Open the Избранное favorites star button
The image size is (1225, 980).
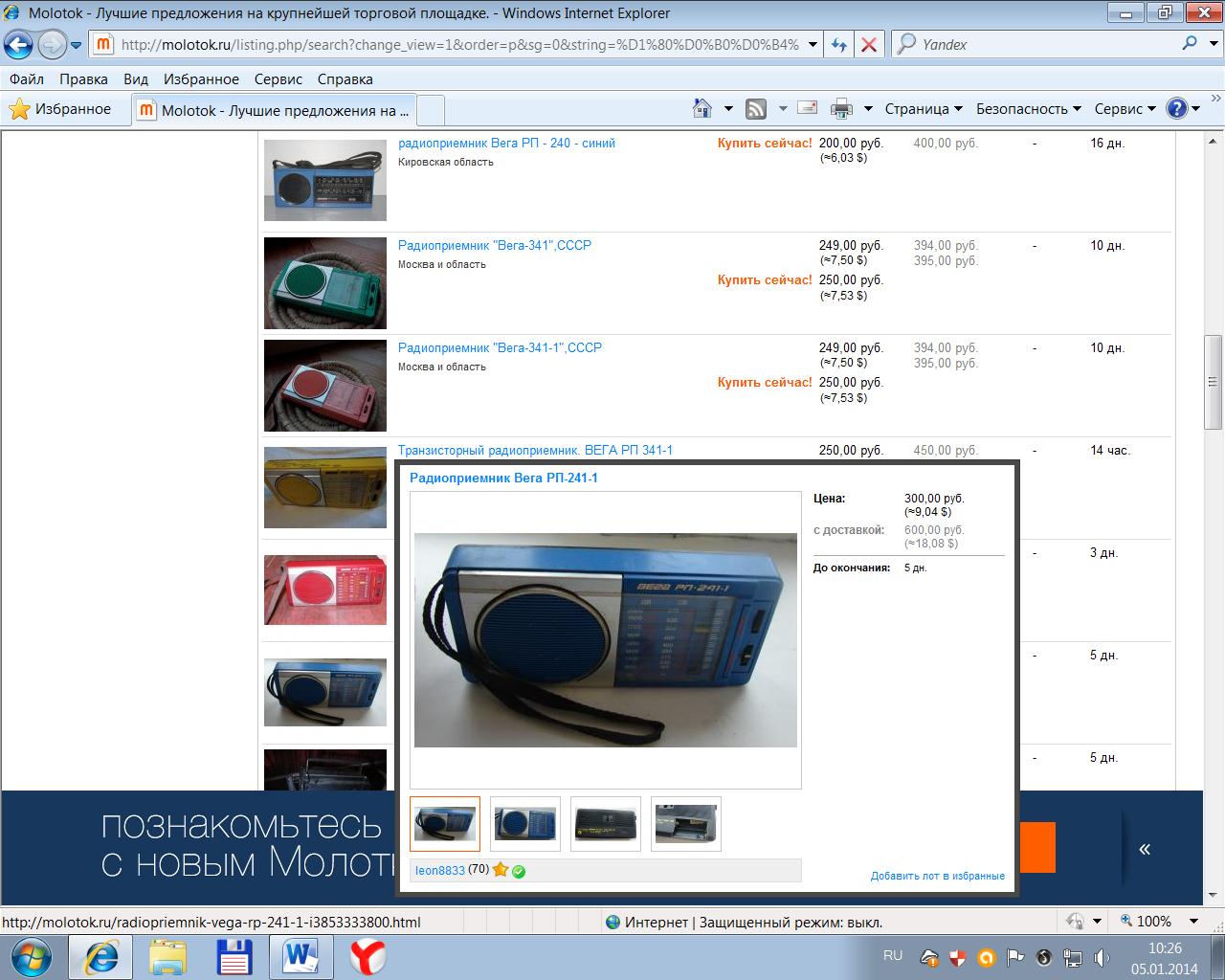point(60,109)
